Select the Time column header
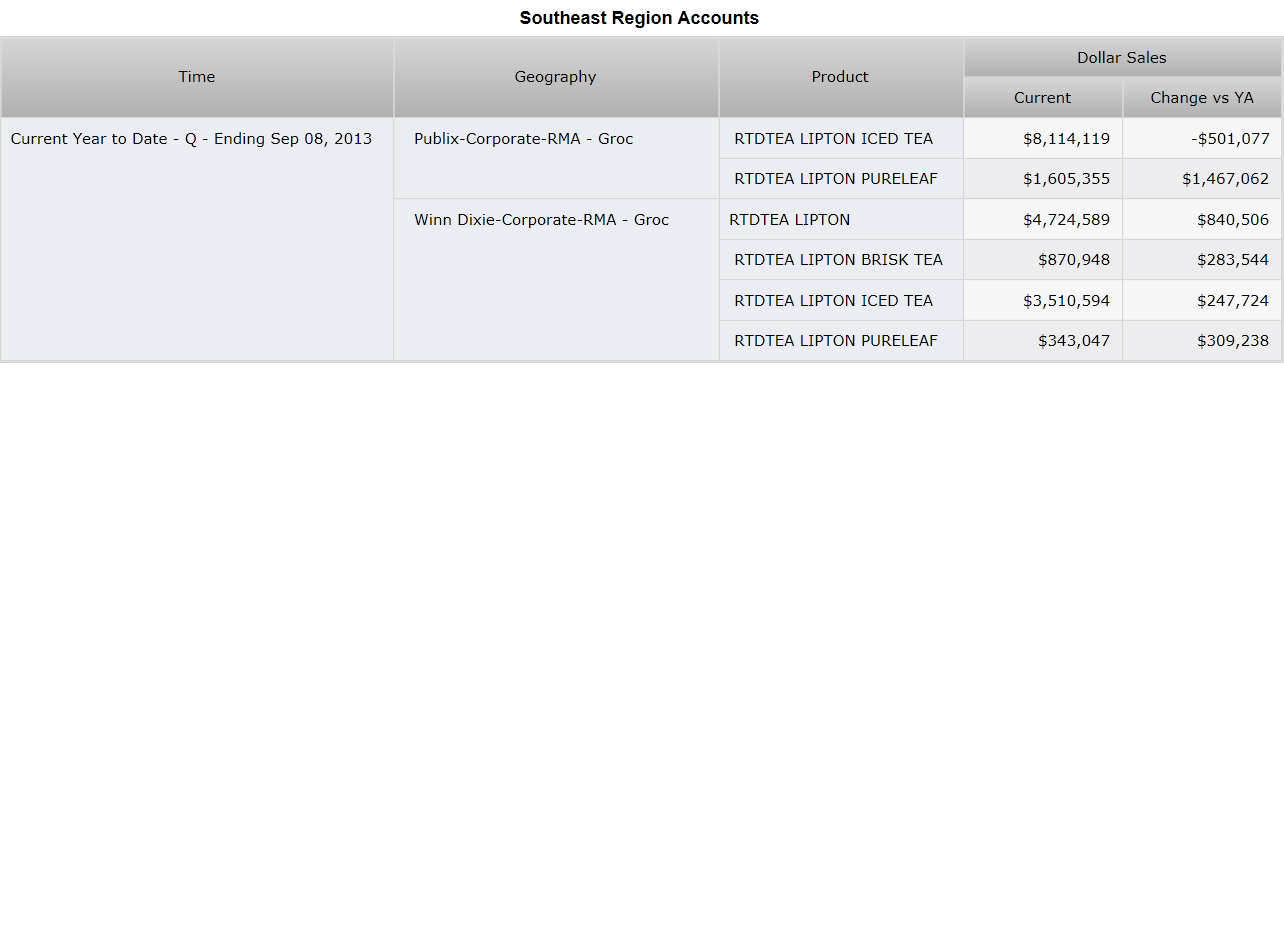Image resolution: width=1284 pixels, height=946 pixels. pyautogui.click(x=197, y=77)
